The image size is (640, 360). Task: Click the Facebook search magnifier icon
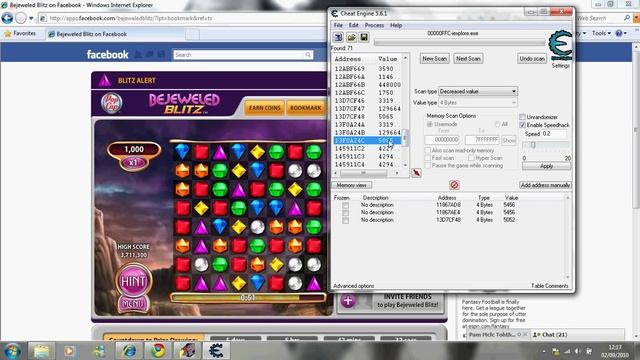308,55
